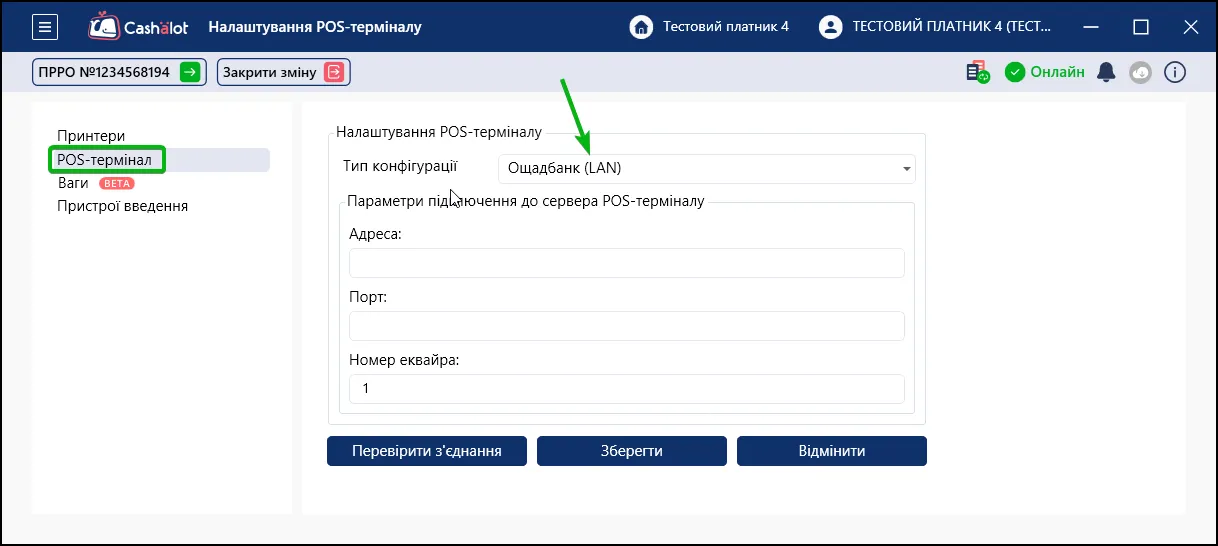The height and width of the screenshot is (546, 1218).
Task: Click Перевірити з'єднання button
Action: (x=426, y=451)
